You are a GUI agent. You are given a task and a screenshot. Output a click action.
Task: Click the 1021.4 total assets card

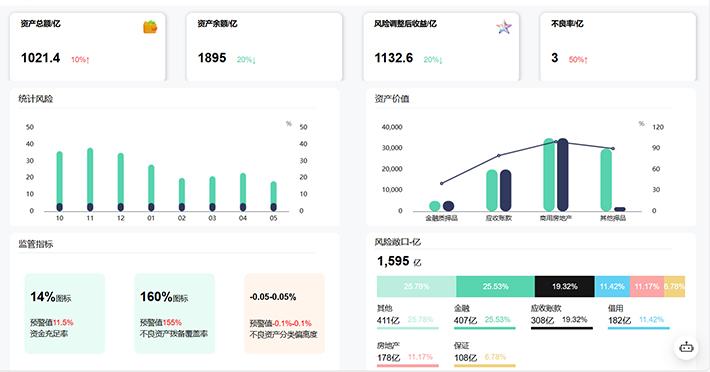(88, 47)
